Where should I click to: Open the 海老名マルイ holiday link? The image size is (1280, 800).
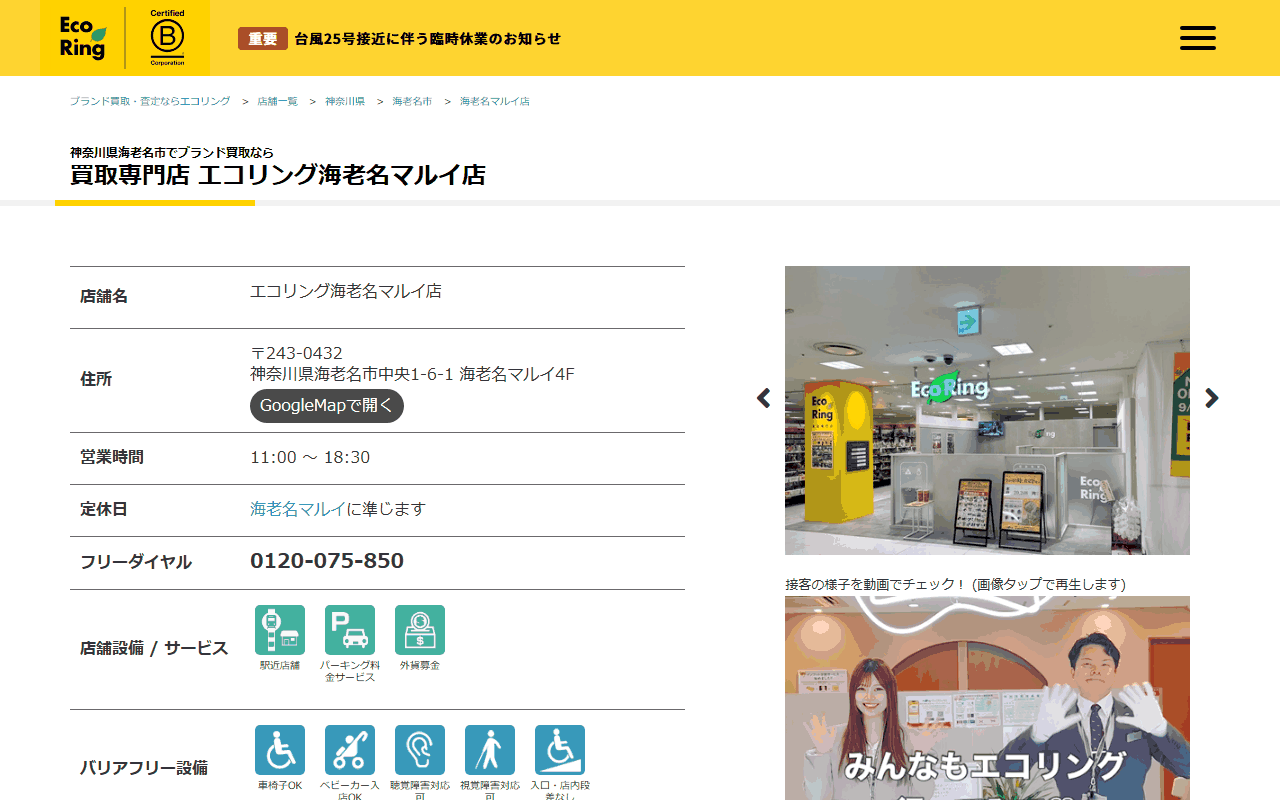point(298,509)
